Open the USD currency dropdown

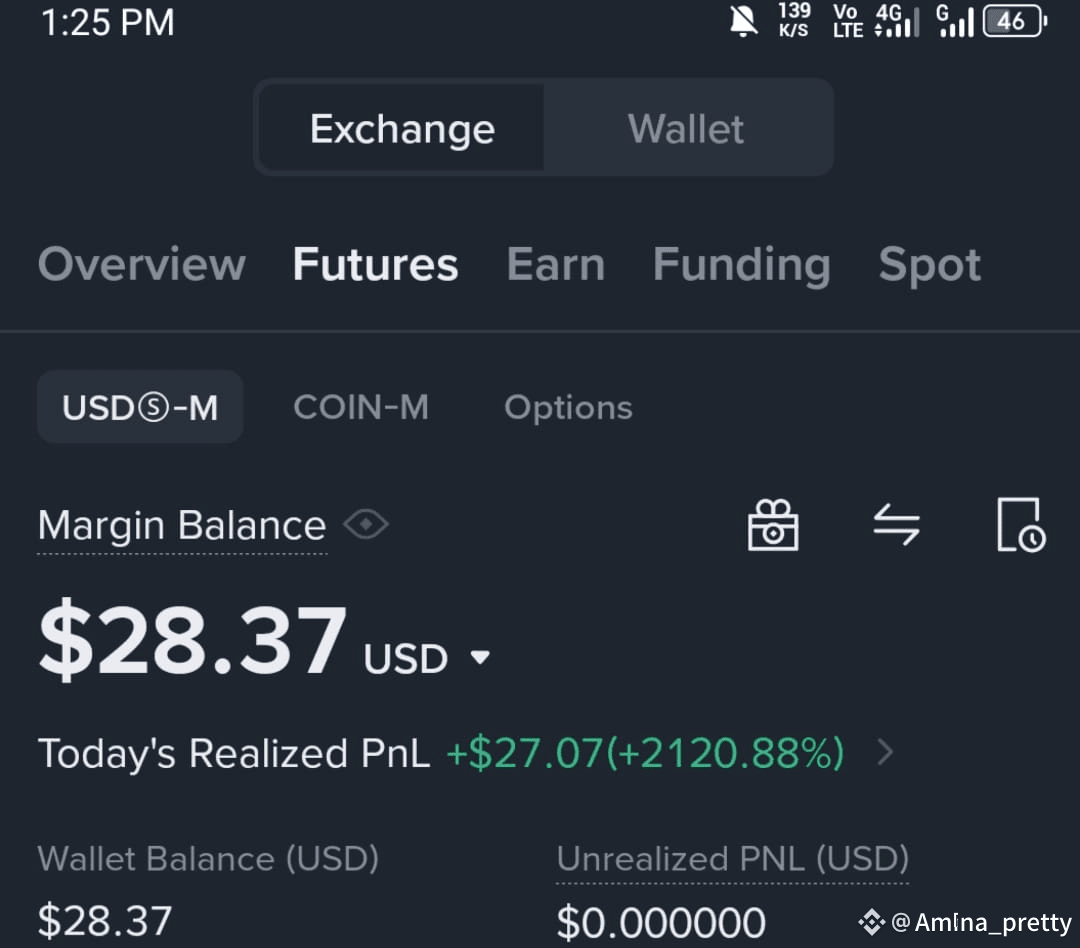[x=481, y=657]
